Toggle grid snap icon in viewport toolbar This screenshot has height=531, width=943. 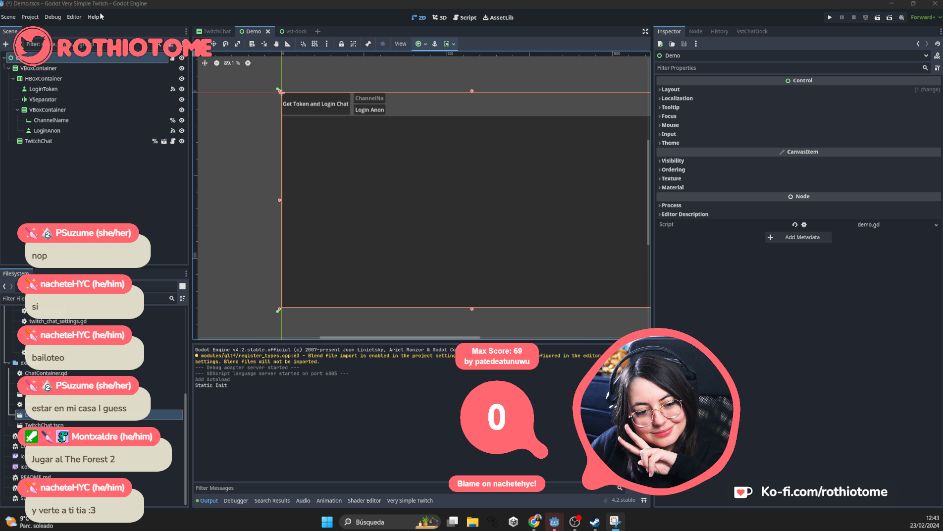[x=314, y=44]
